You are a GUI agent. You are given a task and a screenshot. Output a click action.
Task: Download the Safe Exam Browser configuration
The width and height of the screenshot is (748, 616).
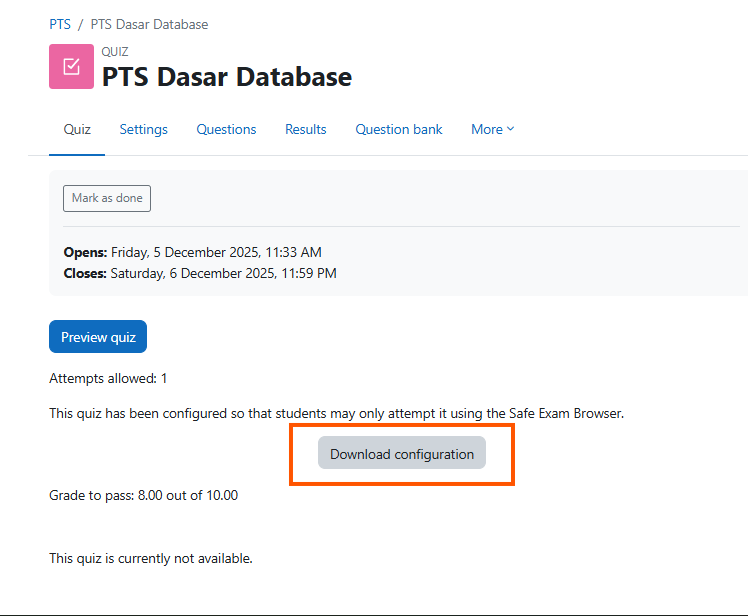pyautogui.click(x=402, y=454)
